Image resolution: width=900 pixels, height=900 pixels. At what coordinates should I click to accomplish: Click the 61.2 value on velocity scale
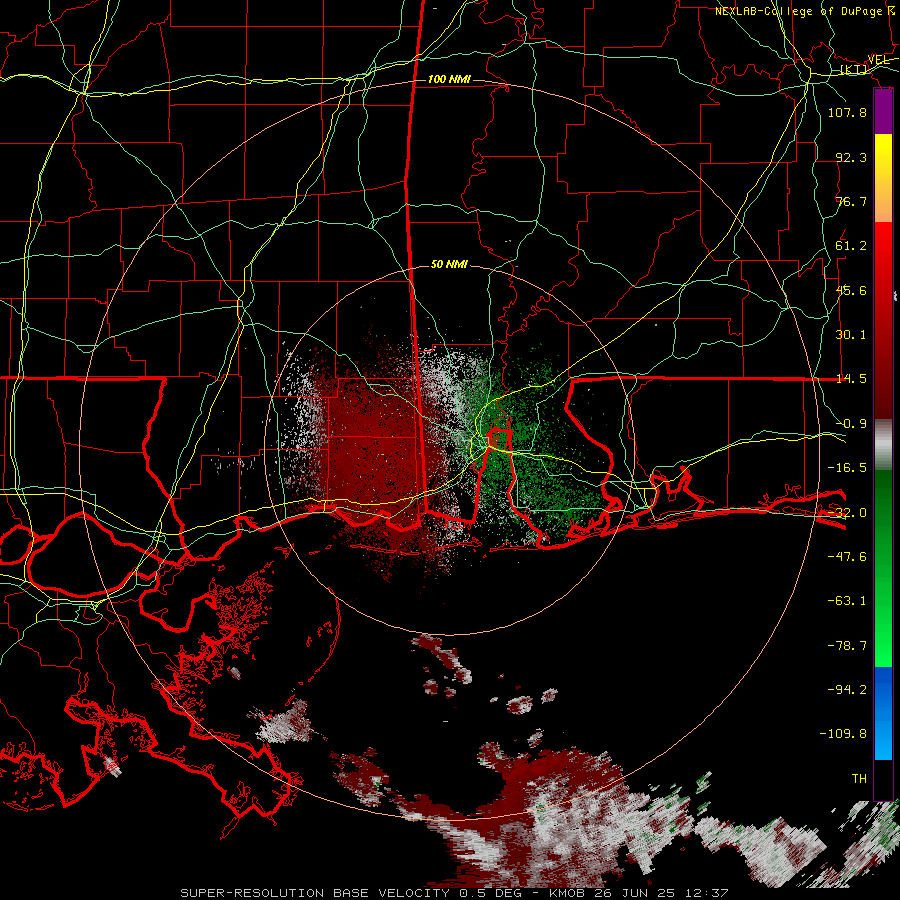851,246
